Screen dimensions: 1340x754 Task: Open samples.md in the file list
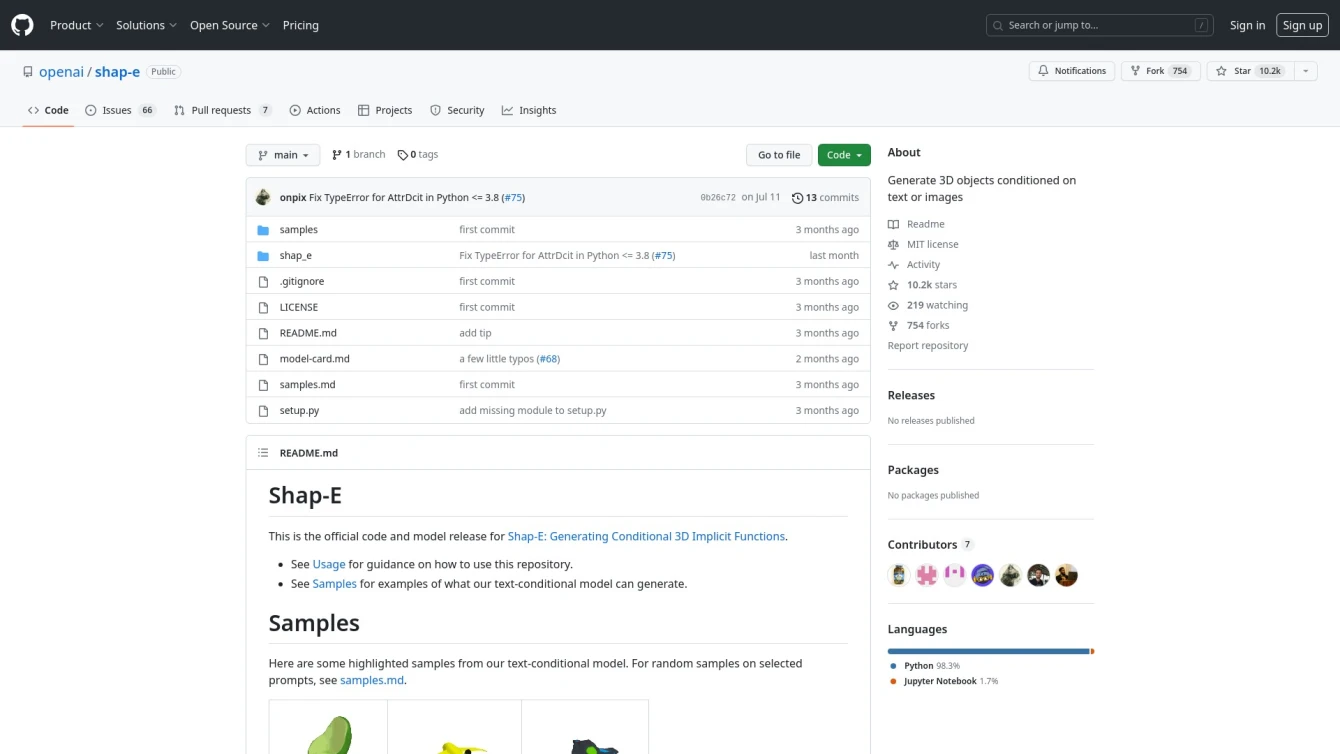coord(307,385)
